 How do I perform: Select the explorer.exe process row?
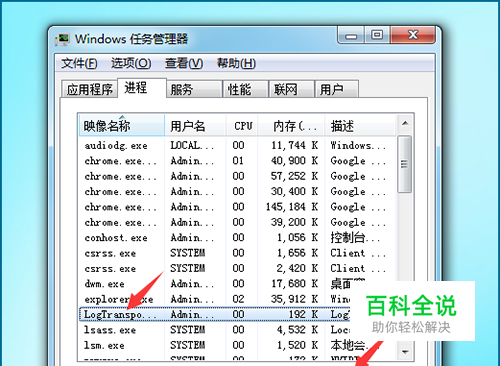click(x=215, y=299)
